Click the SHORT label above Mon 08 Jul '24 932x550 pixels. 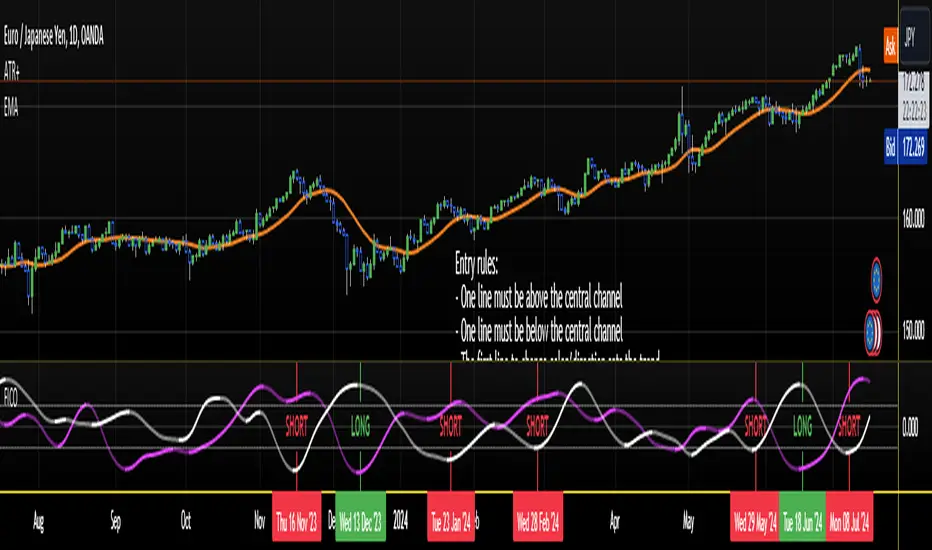click(x=849, y=426)
